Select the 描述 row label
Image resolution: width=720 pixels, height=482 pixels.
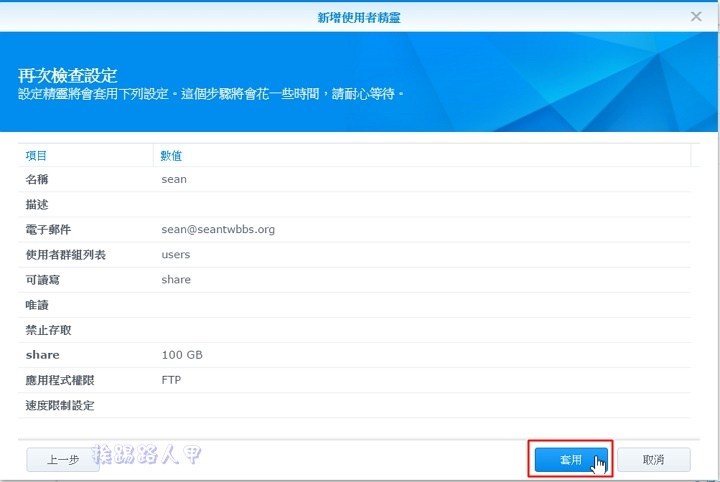37,204
